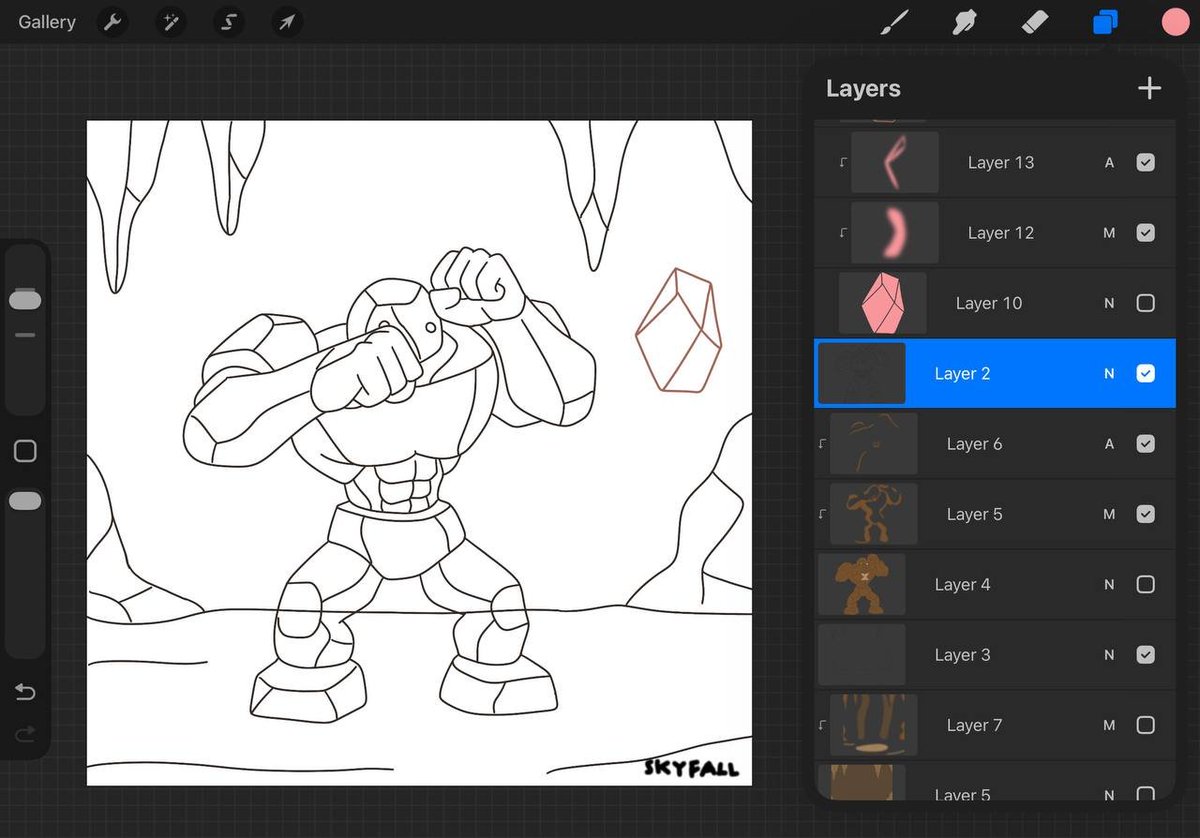Select Layer 12 by its name

1000,233
